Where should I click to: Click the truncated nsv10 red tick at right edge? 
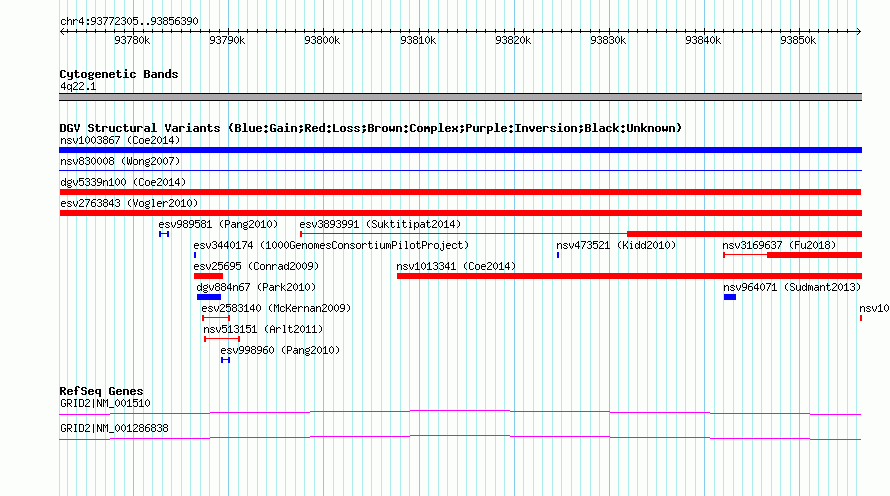point(861,318)
